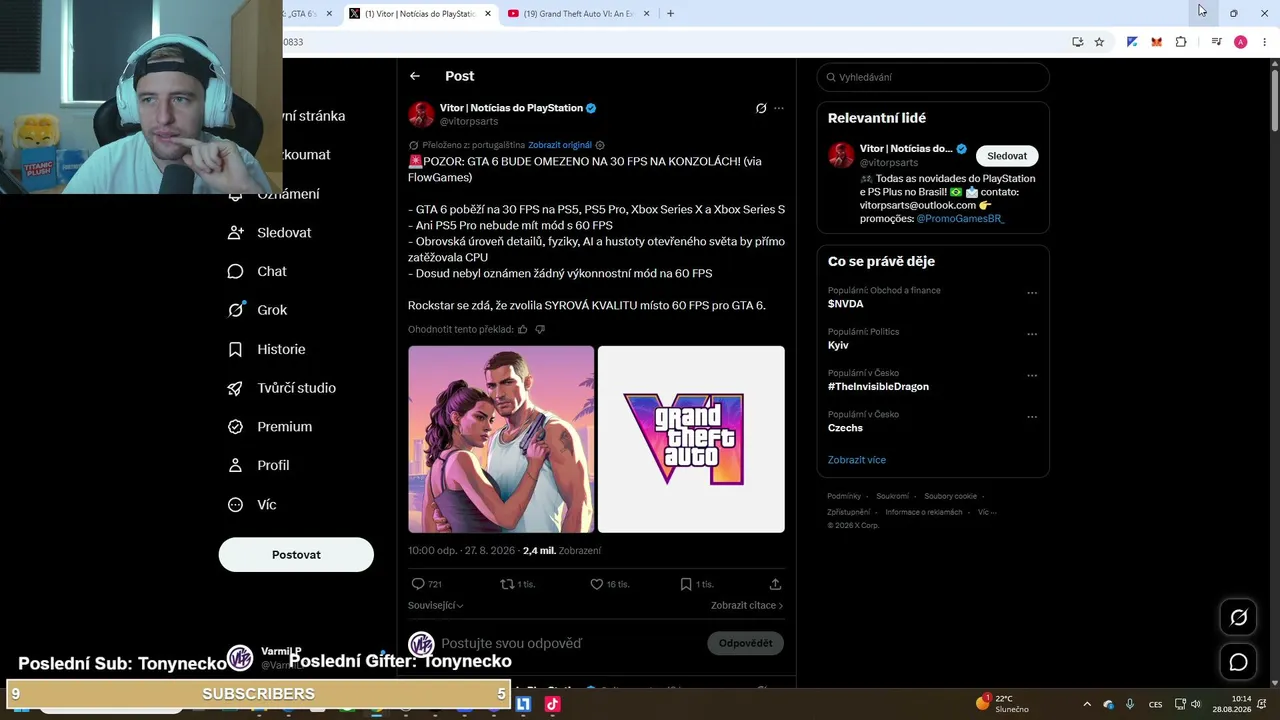Close the Vitor Notícias do PlayStation tab
This screenshot has width=1280, height=720.
[x=488, y=14]
